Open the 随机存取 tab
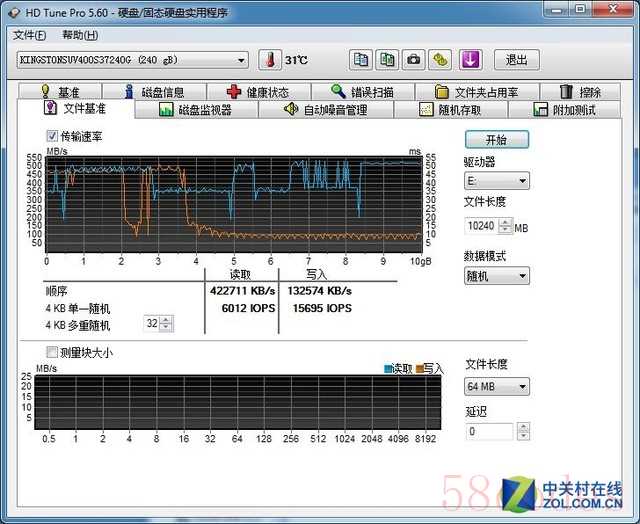This screenshot has width=640, height=524. [450, 110]
